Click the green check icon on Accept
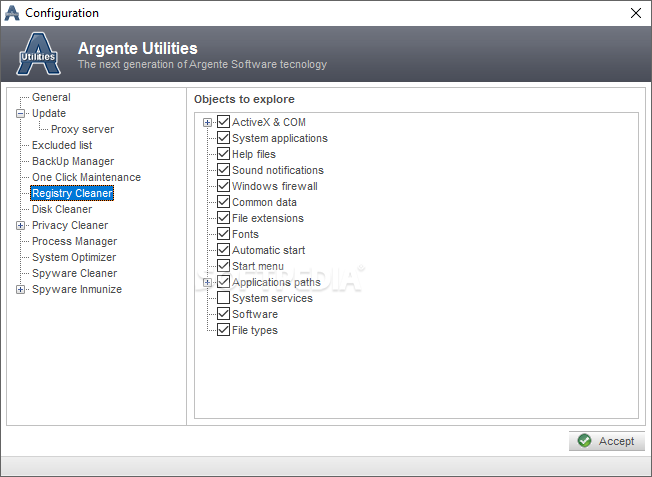This screenshot has width=652, height=477. point(584,441)
